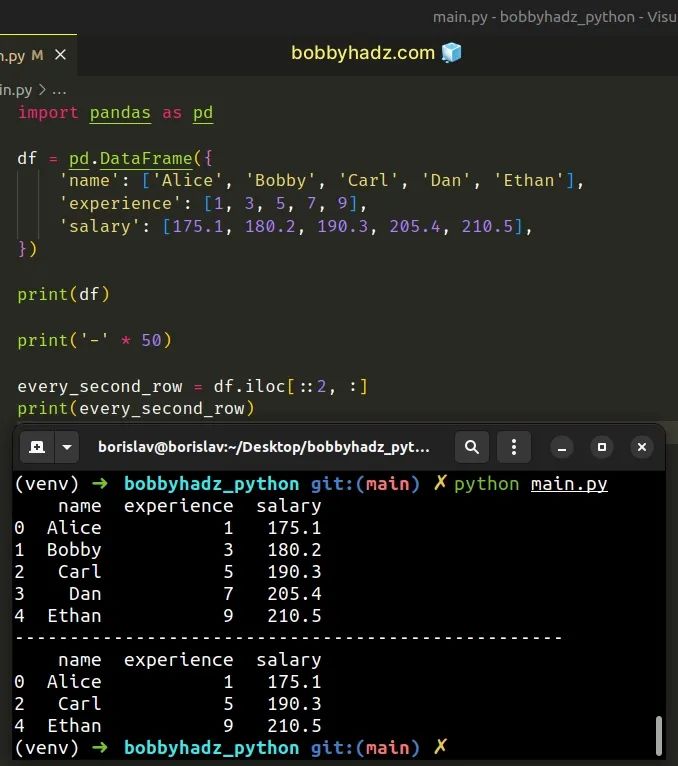Click the 'Carl' string in code

pyautogui.click(x=368, y=181)
